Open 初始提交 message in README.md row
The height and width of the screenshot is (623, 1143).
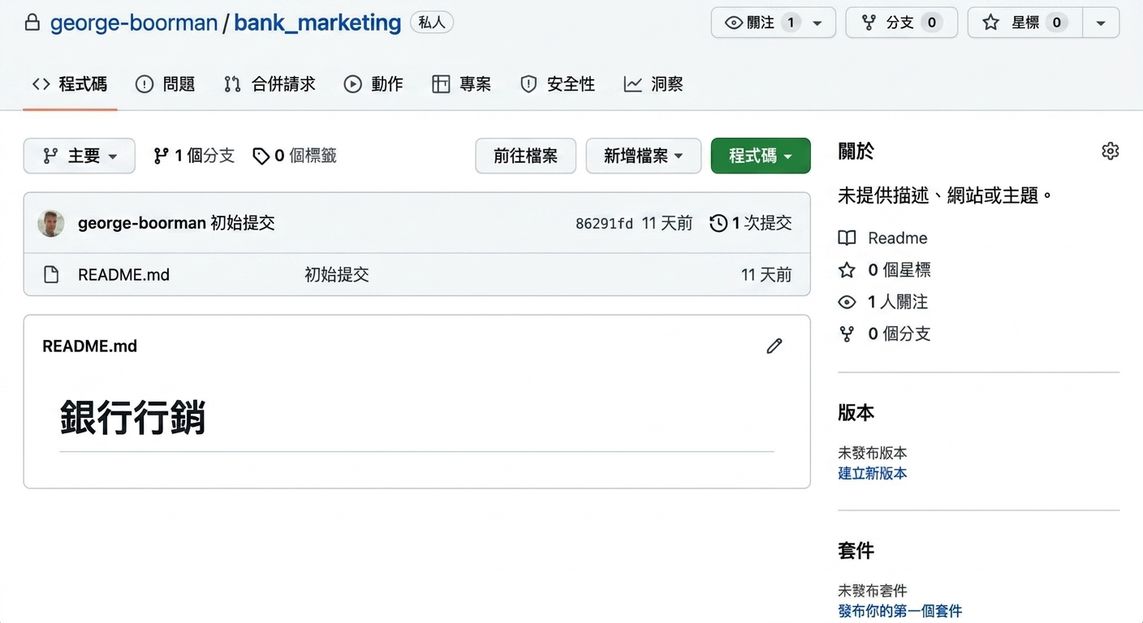pos(337,275)
